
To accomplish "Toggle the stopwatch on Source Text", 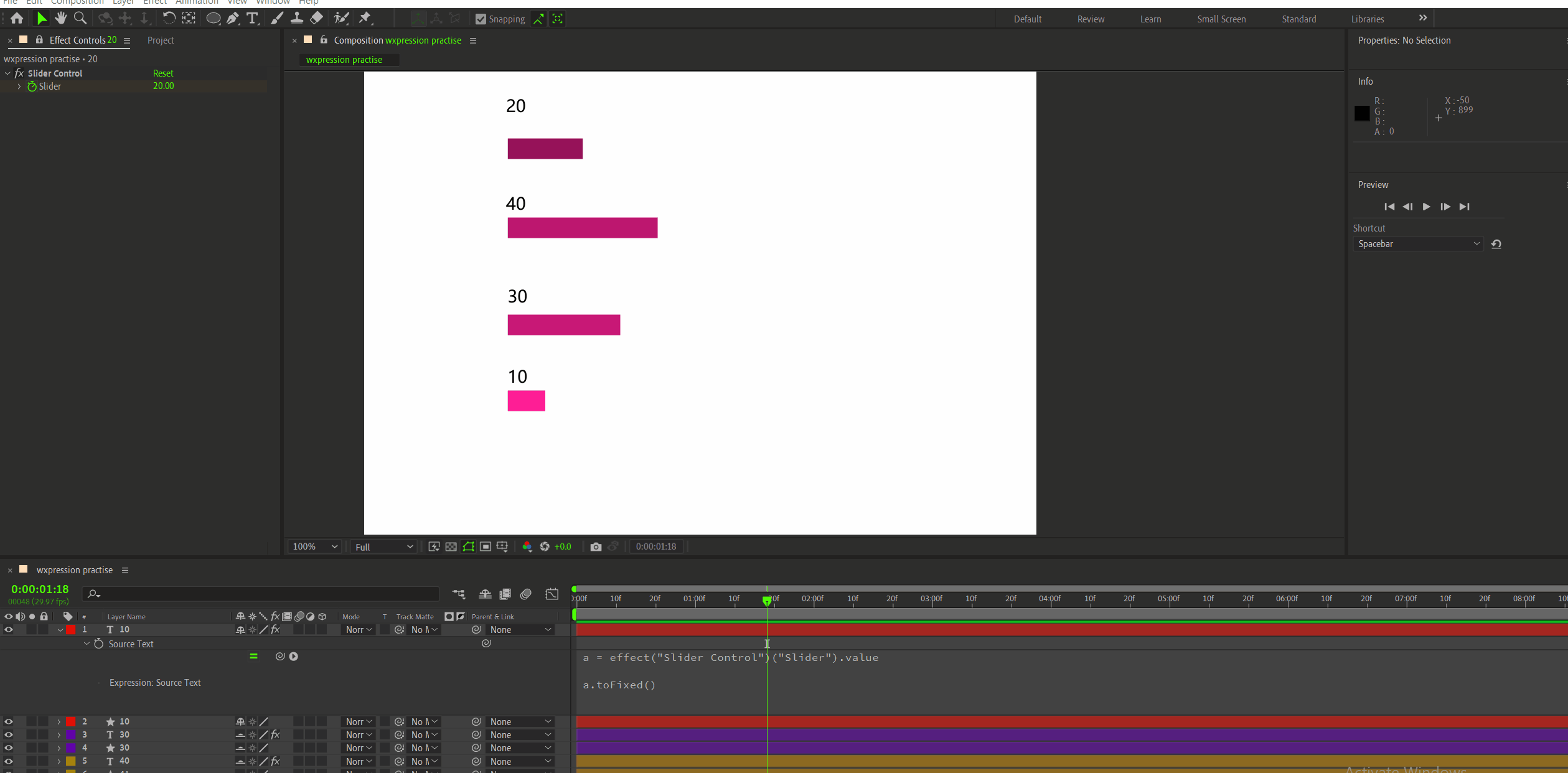I will tap(98, 644).
